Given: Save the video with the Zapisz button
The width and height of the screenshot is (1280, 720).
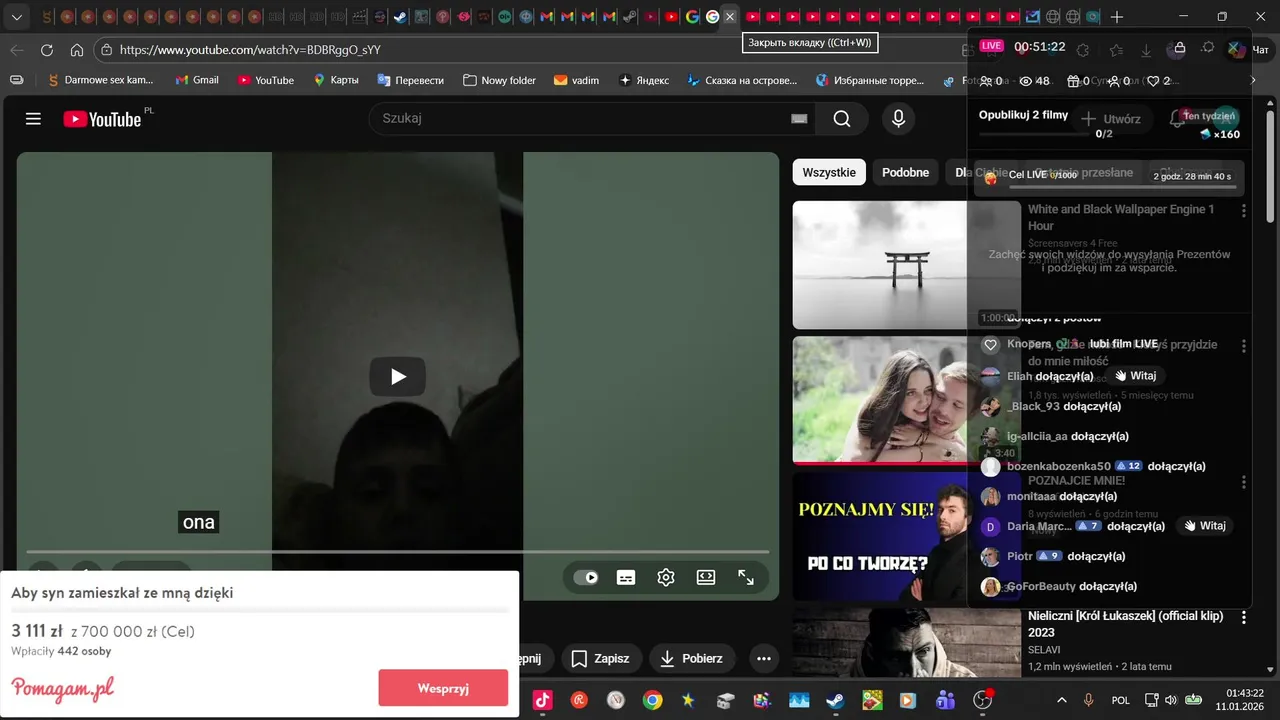Looking at the screenshot, I should point(601,658).
